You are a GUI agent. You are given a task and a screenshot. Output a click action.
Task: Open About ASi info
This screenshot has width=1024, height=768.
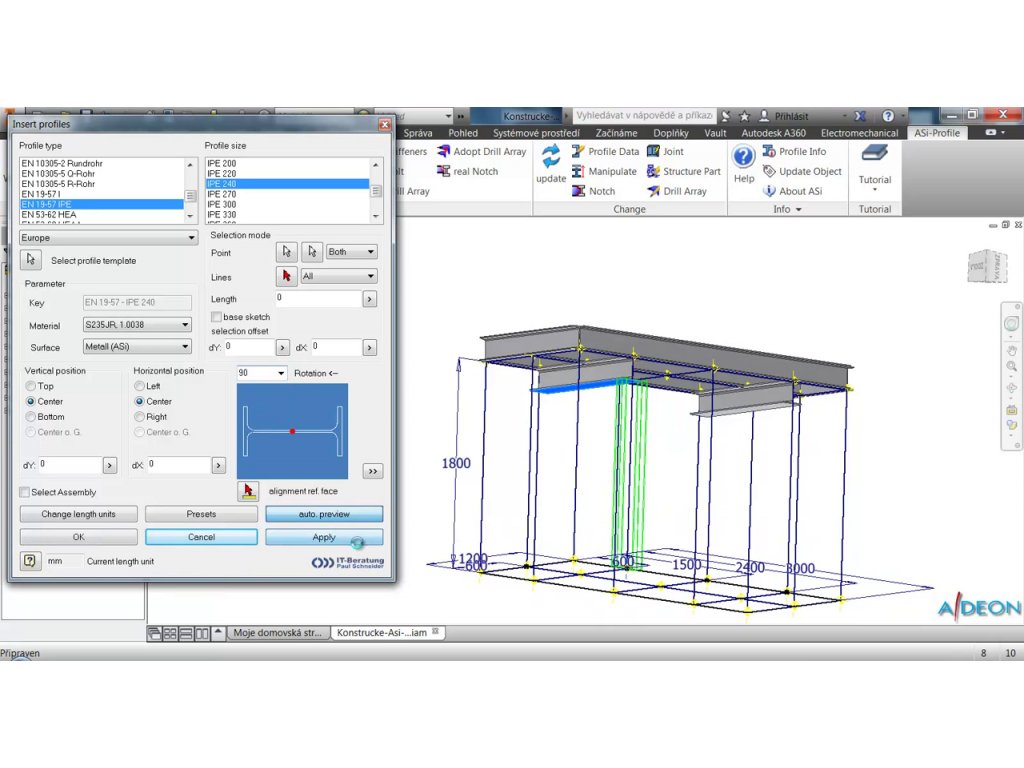792,191
